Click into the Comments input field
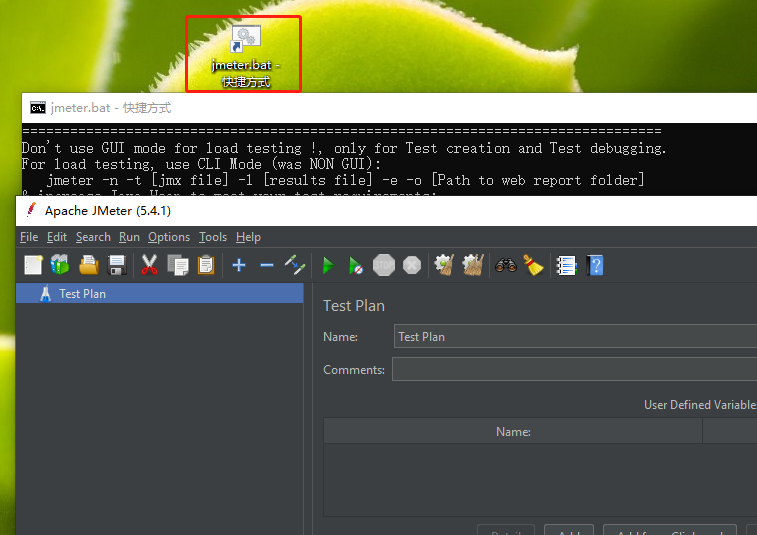 click(x=575, y=369)
